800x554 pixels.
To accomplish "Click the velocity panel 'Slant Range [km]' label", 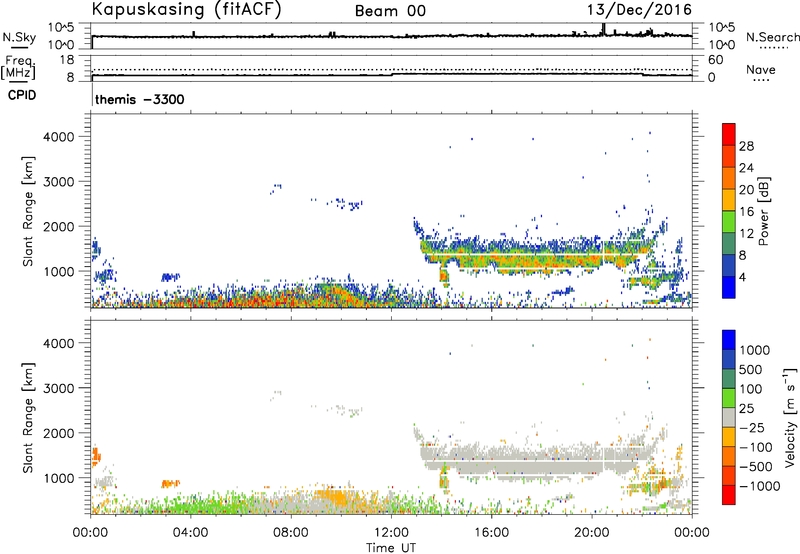I will pyautogui.click(x=28, y=417).
